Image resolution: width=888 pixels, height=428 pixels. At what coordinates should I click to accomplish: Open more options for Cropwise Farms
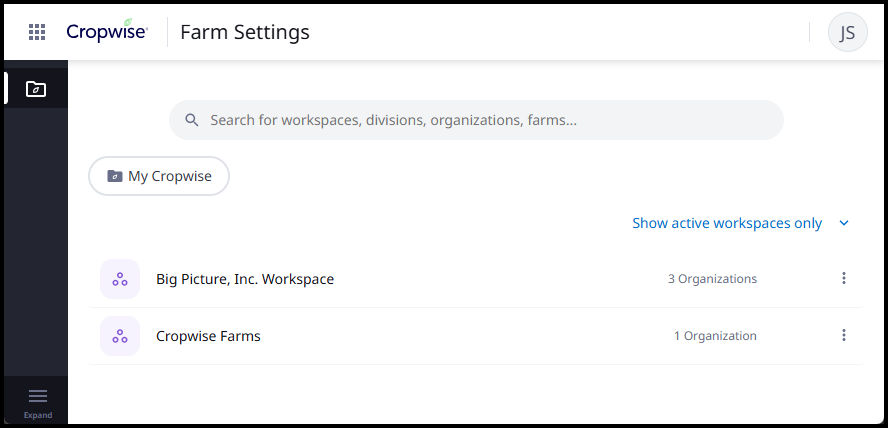pos(844,336)
